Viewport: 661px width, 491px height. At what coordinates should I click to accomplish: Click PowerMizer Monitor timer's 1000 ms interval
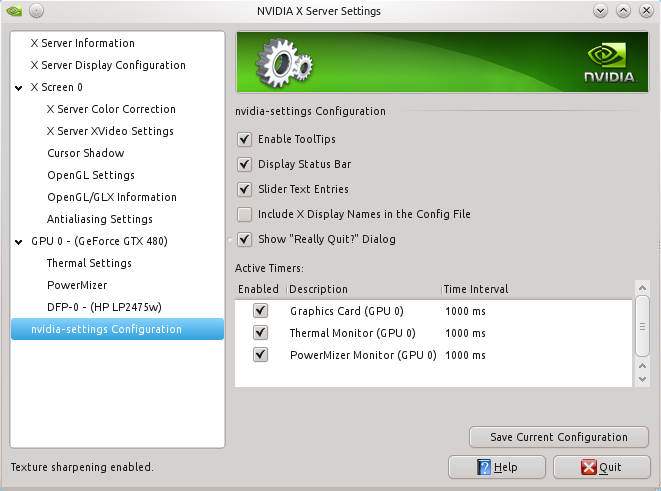(465, 355)
